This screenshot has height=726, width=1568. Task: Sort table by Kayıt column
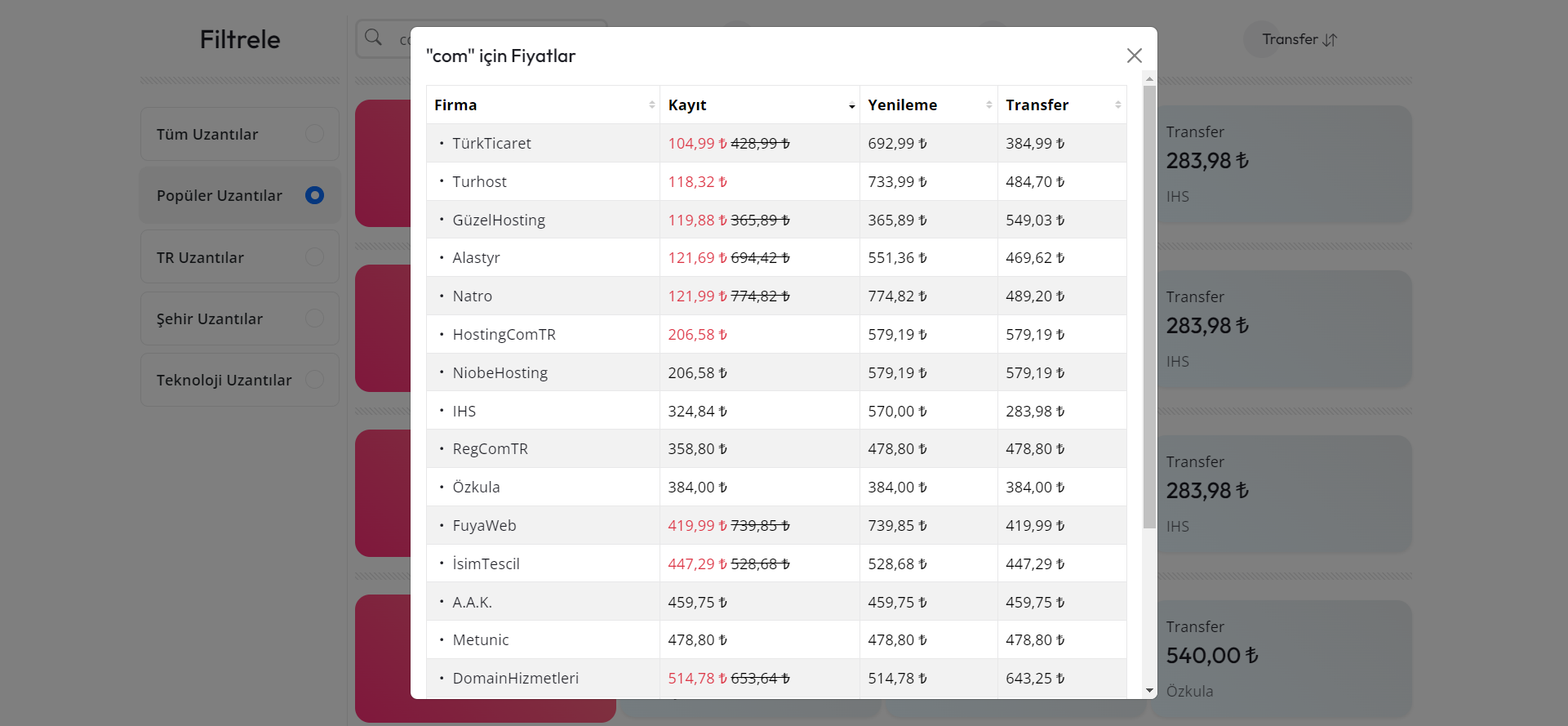click(759, 105)
